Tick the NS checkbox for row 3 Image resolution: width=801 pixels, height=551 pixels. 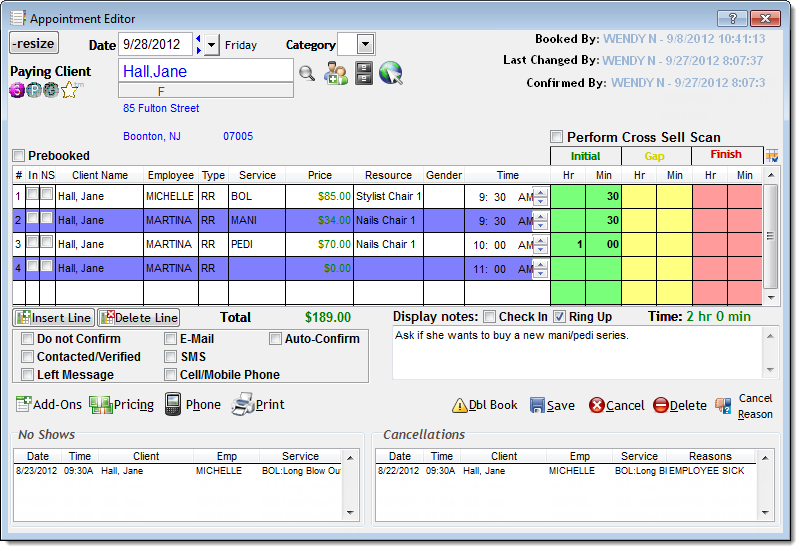point(46,242)
